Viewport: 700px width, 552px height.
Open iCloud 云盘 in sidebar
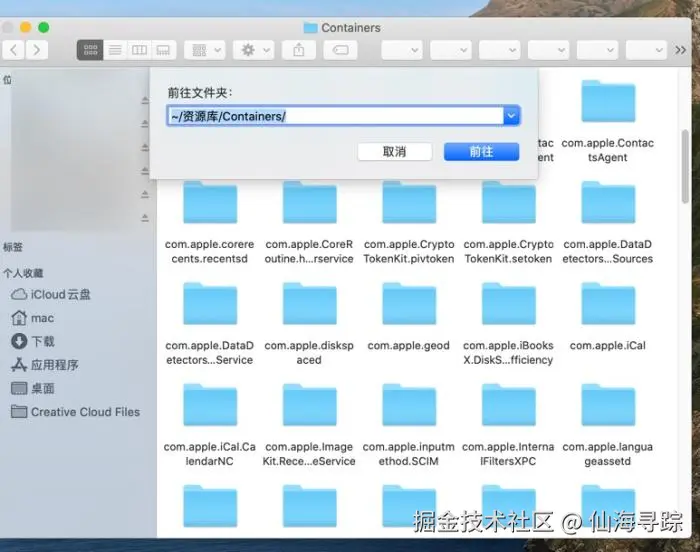coord(51,295)
